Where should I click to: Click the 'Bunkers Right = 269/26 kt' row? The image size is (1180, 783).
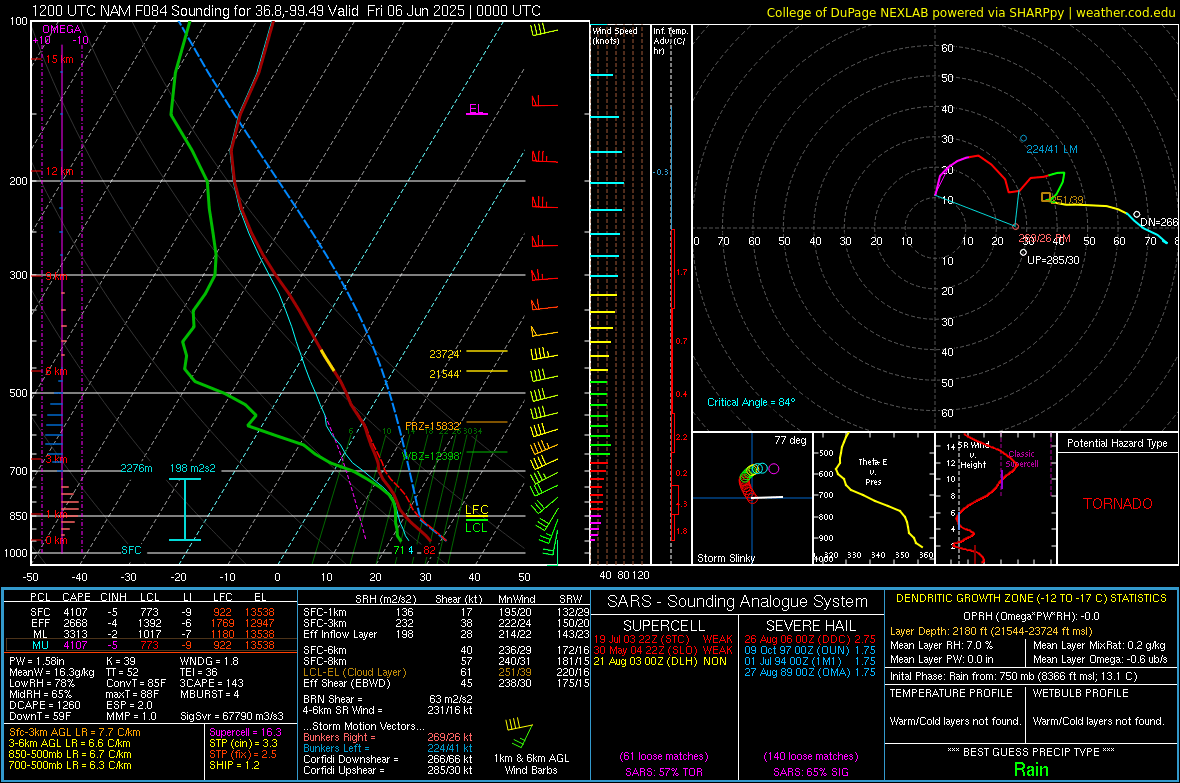(388, 737)
